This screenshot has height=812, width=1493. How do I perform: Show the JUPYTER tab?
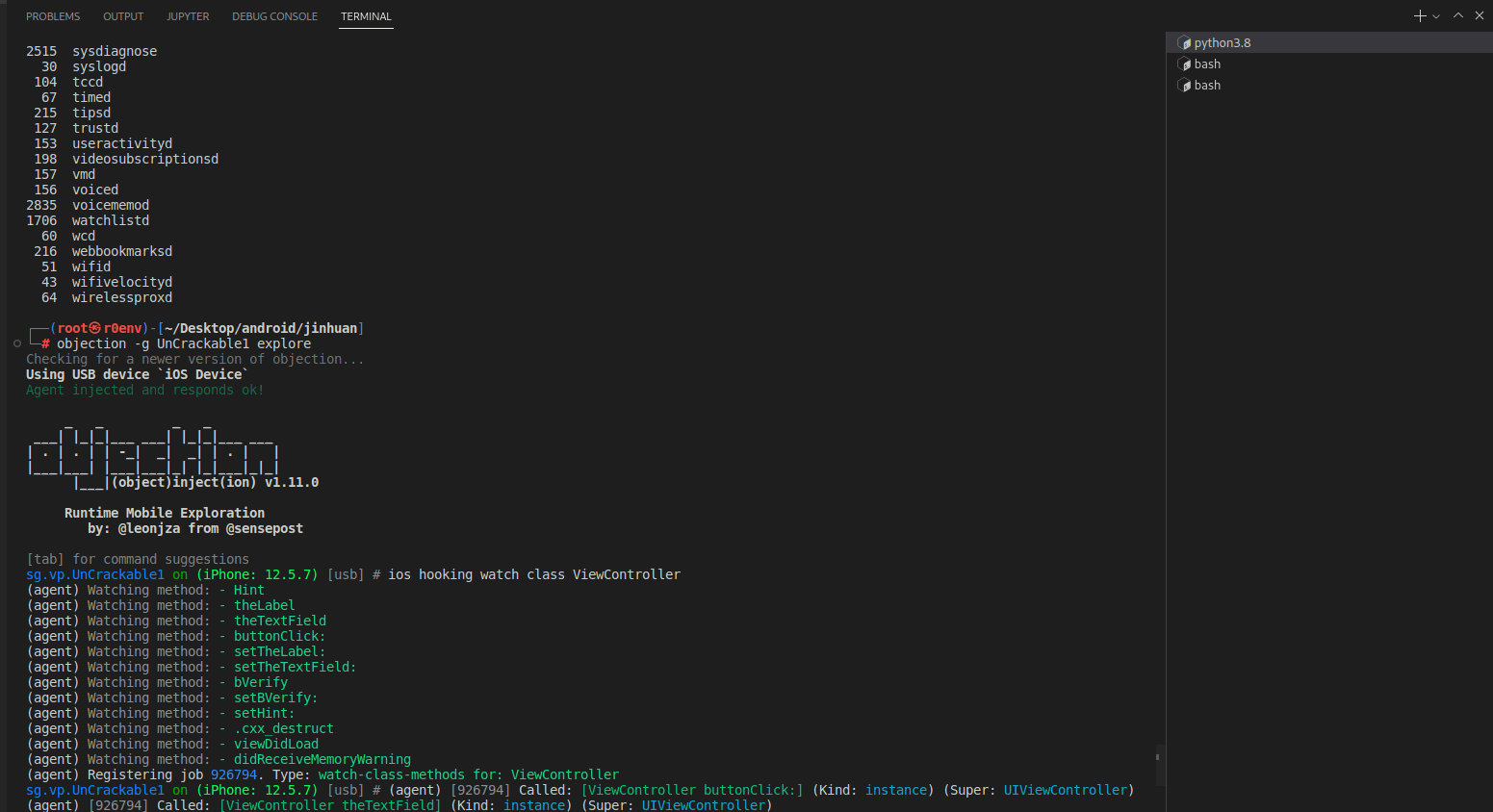[188, 16]
